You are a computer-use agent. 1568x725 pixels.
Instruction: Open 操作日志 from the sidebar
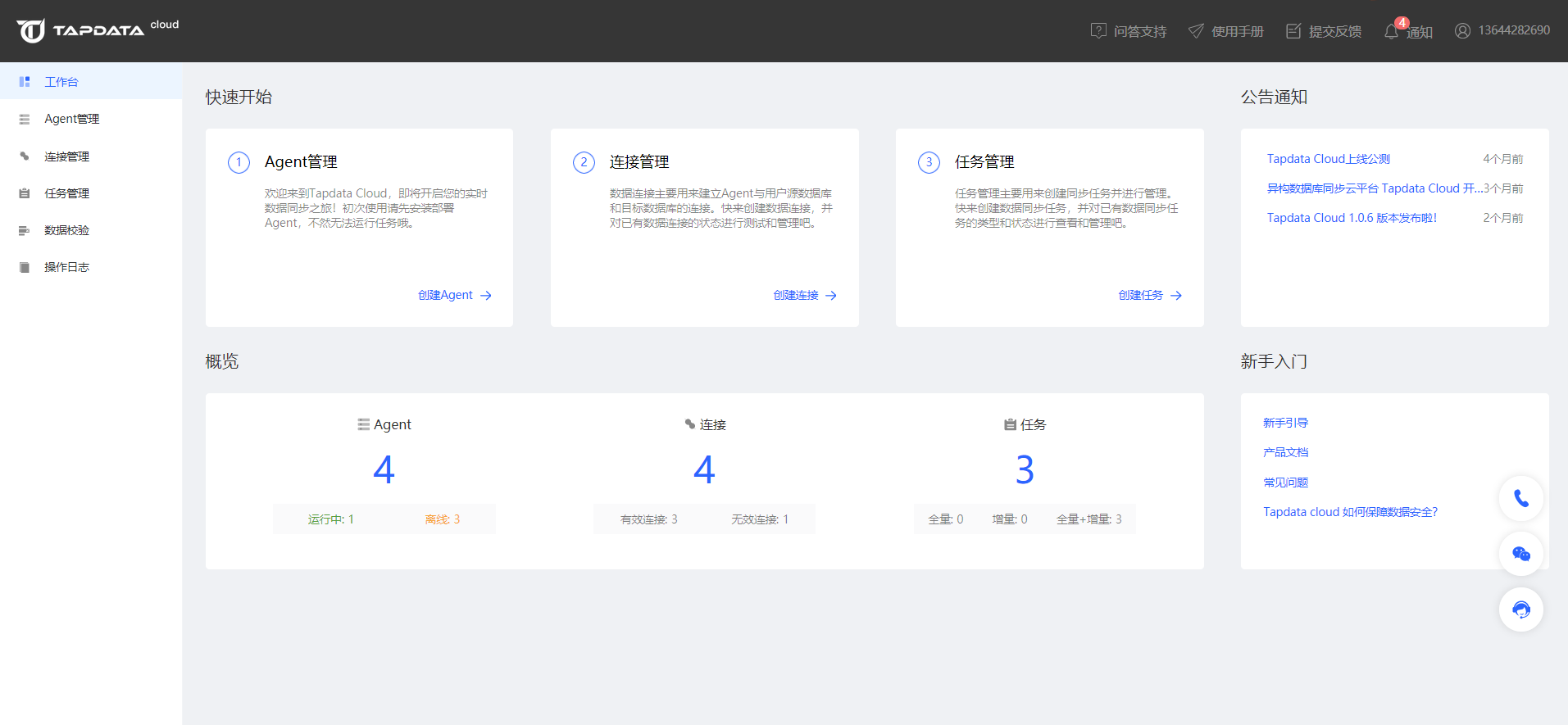tap(91, 267)
